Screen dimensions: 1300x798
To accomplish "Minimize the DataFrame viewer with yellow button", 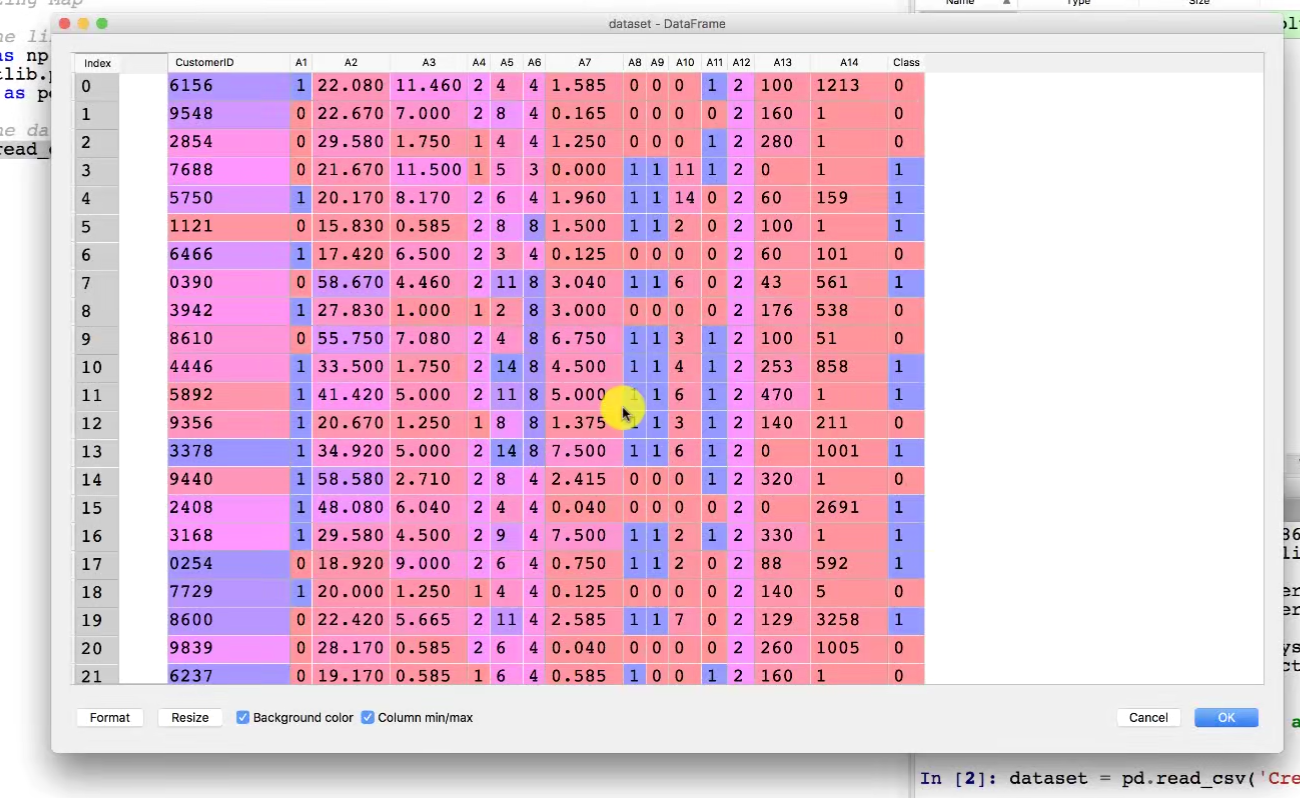I will [x=83, y=23].
